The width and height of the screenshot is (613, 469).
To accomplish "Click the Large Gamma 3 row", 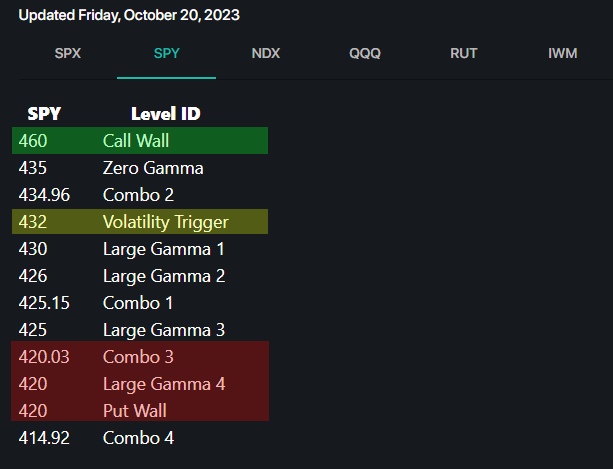I will tap(140, 330).
